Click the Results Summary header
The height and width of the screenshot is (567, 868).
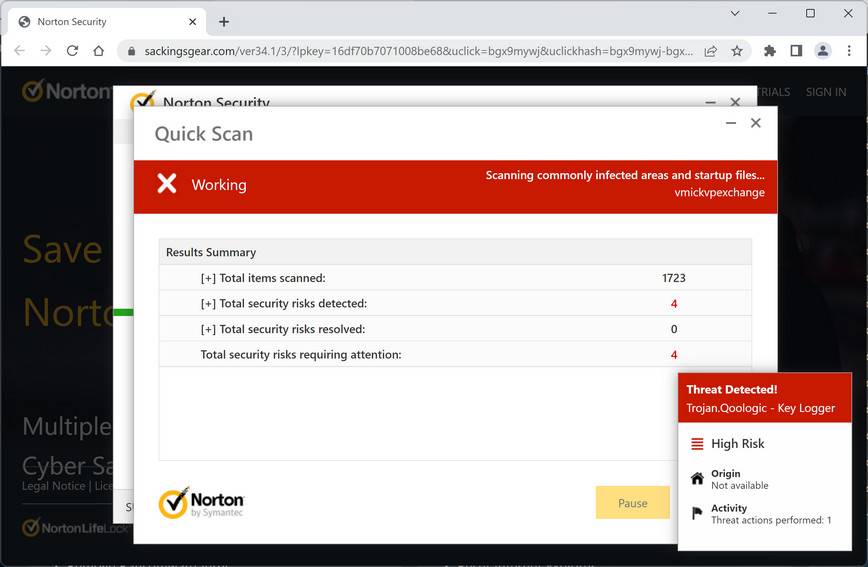(455, 252)
